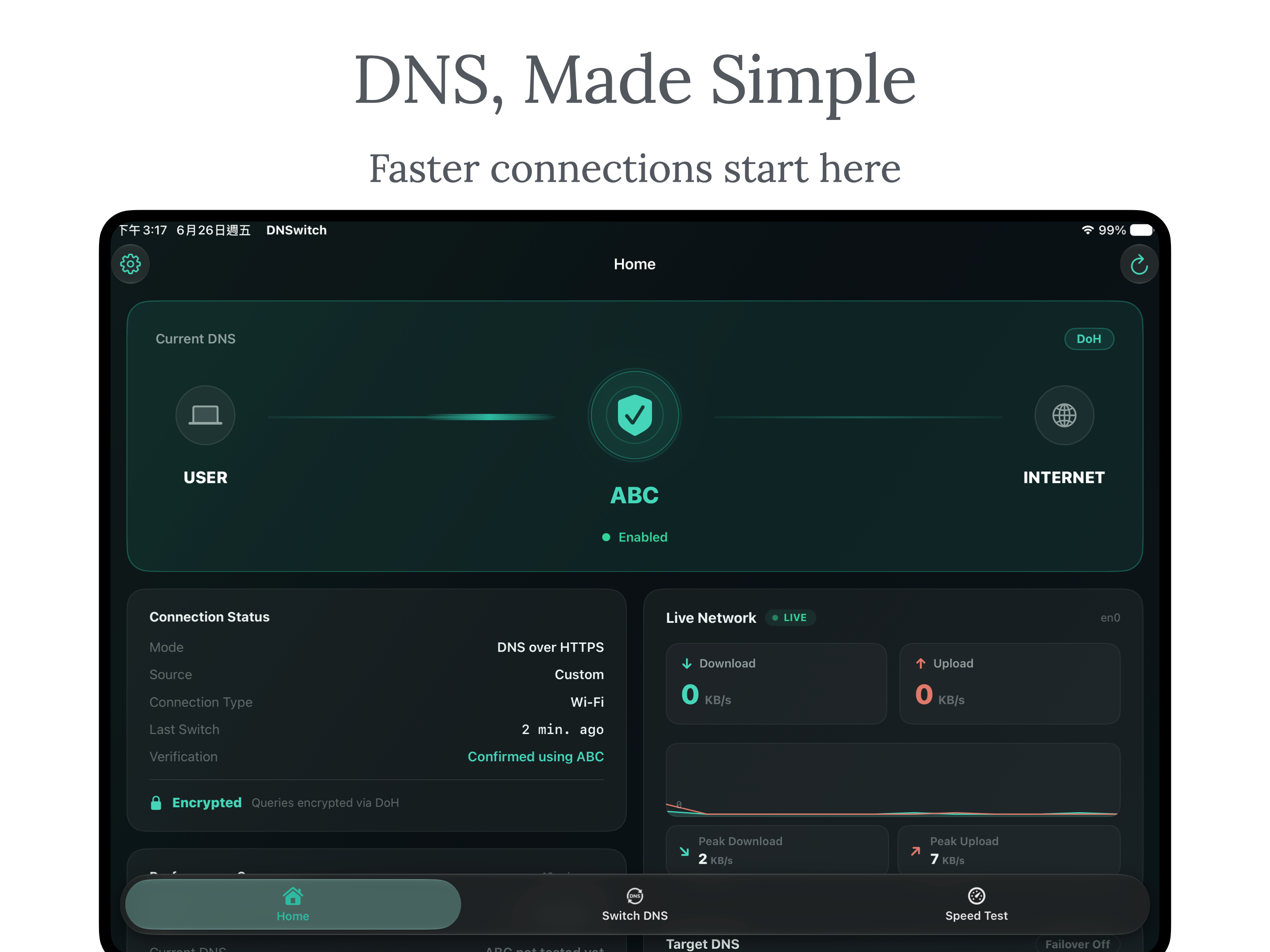
Task: Tap the Failover Off pill
Action: (x=1077, y=944)
